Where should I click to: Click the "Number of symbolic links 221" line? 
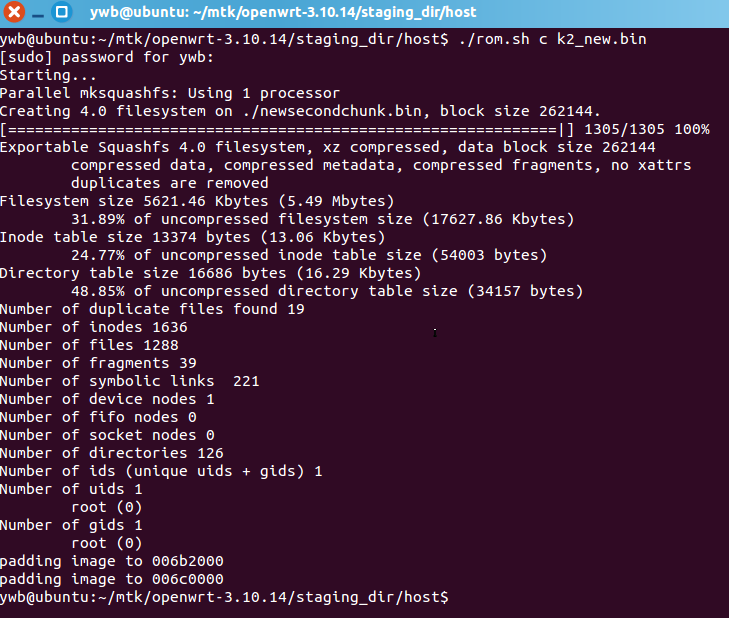130,381
